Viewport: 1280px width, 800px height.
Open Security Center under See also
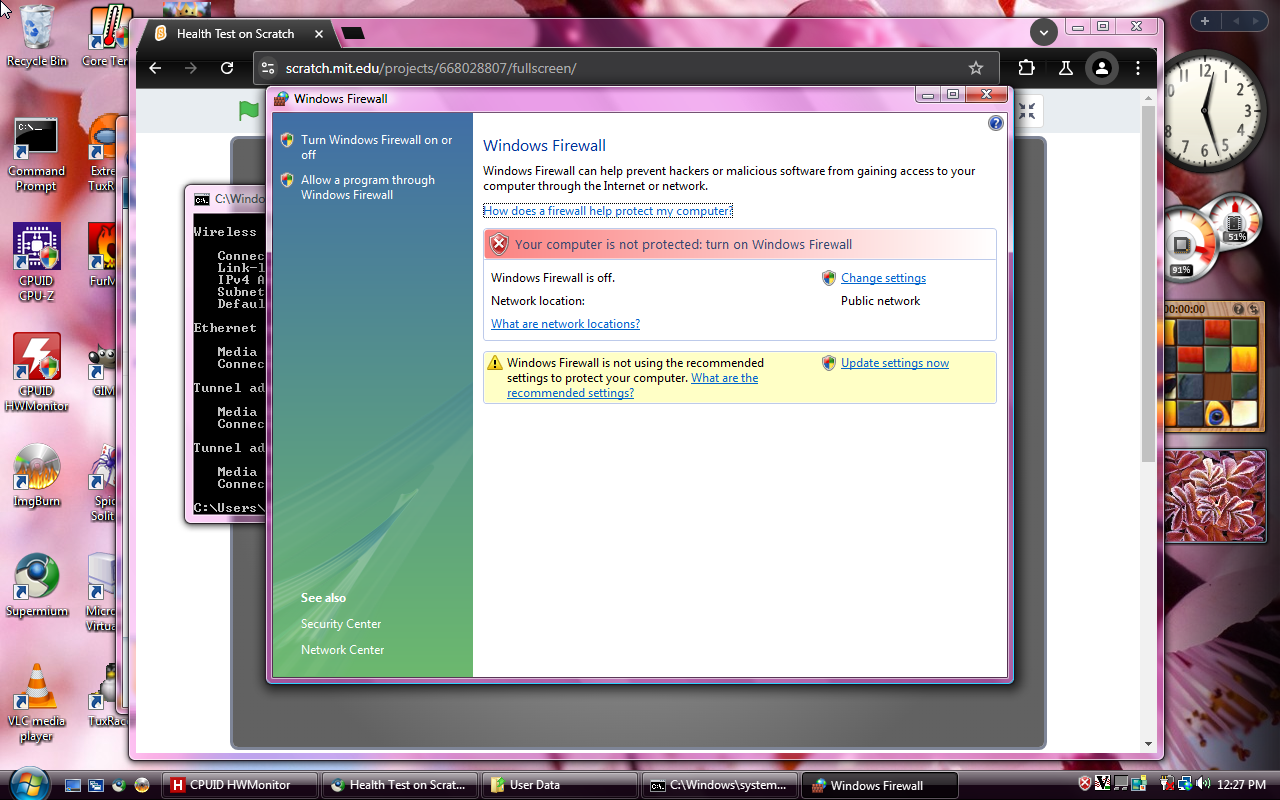341,624
